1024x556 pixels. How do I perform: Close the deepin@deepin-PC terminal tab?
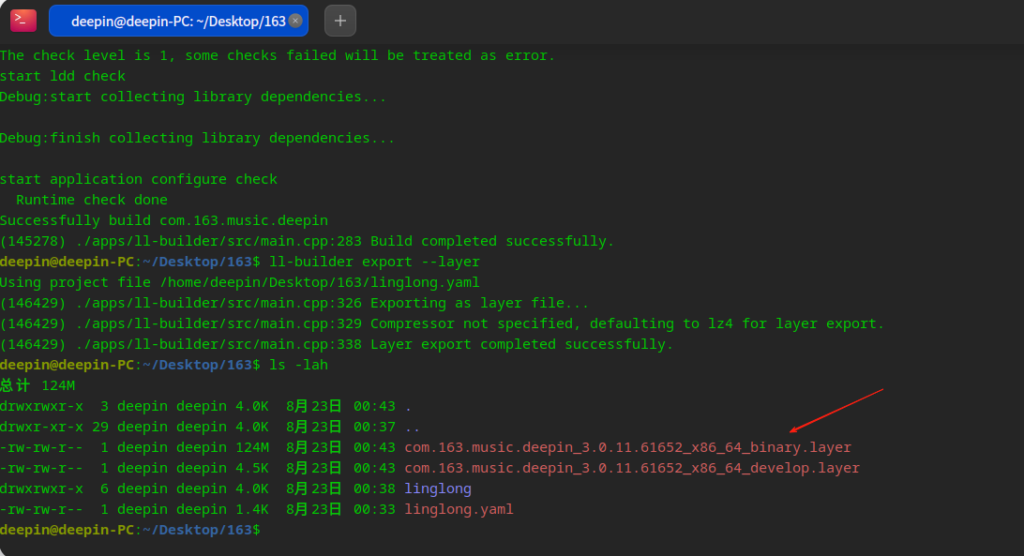295,20
